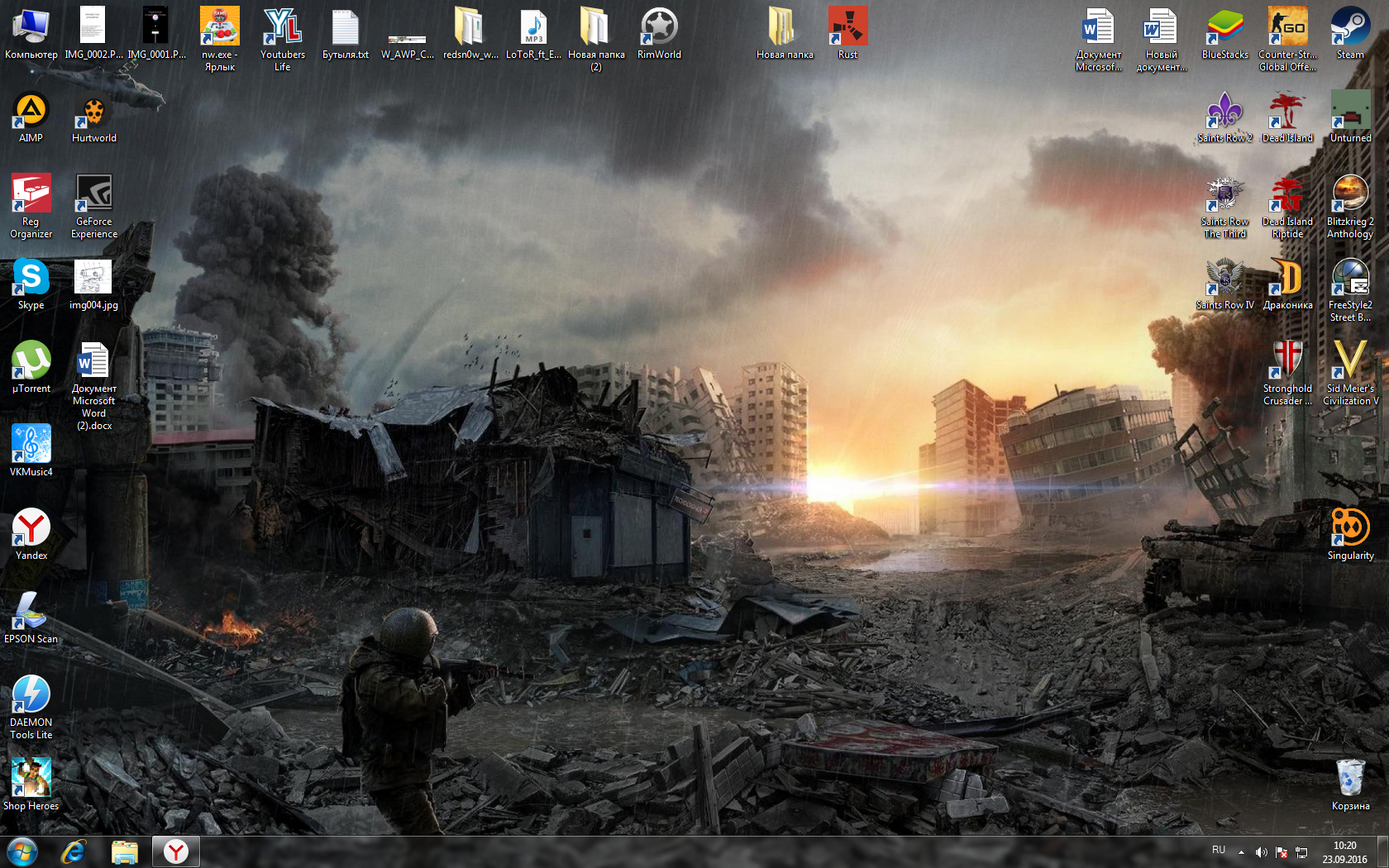Launch the RimWorld shortcut
This screenshot has height=868, width=1389.
pos(659,34)
